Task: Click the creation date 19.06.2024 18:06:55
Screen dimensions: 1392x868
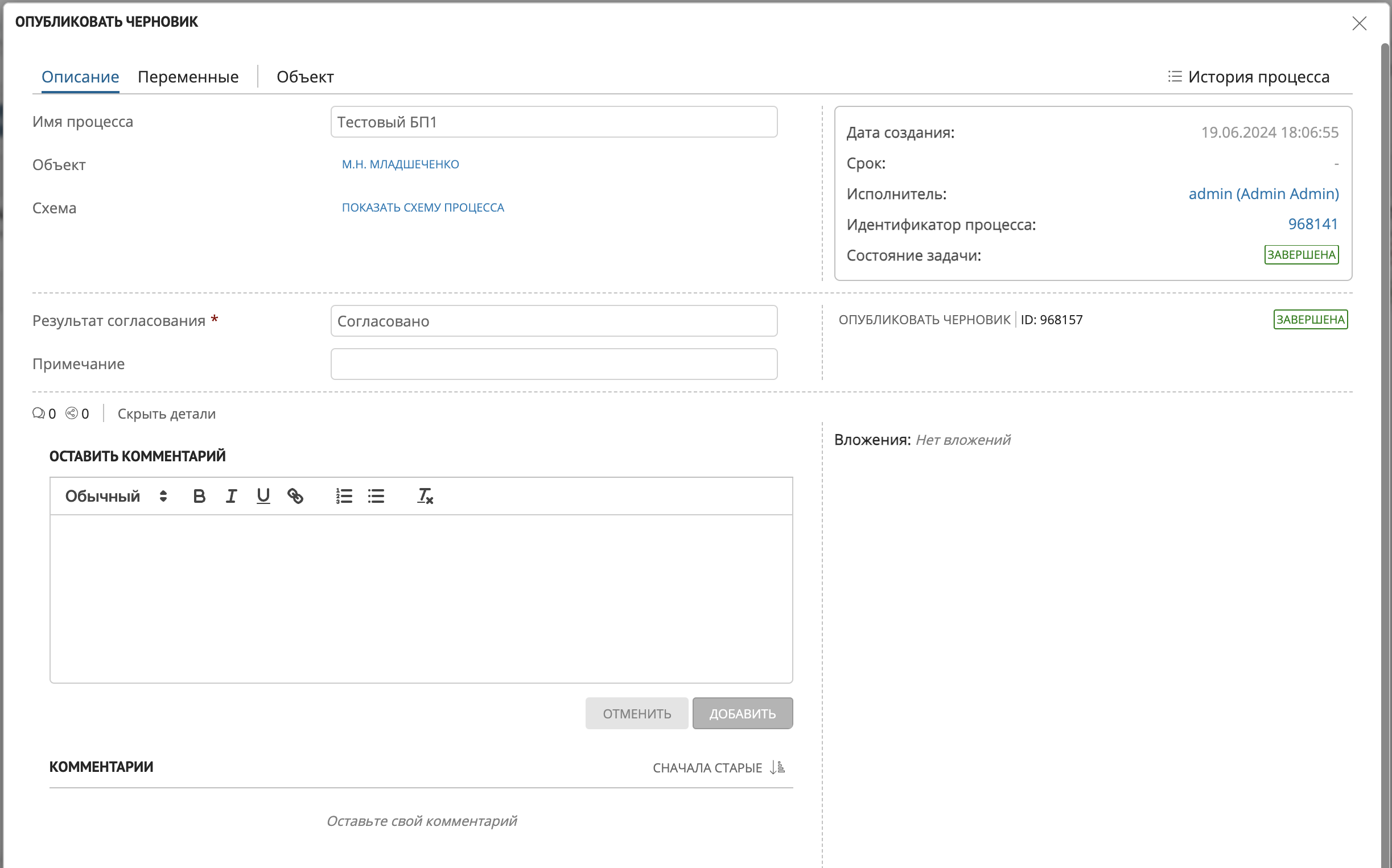Action: pyautogui.click(x=1270, y=133)
